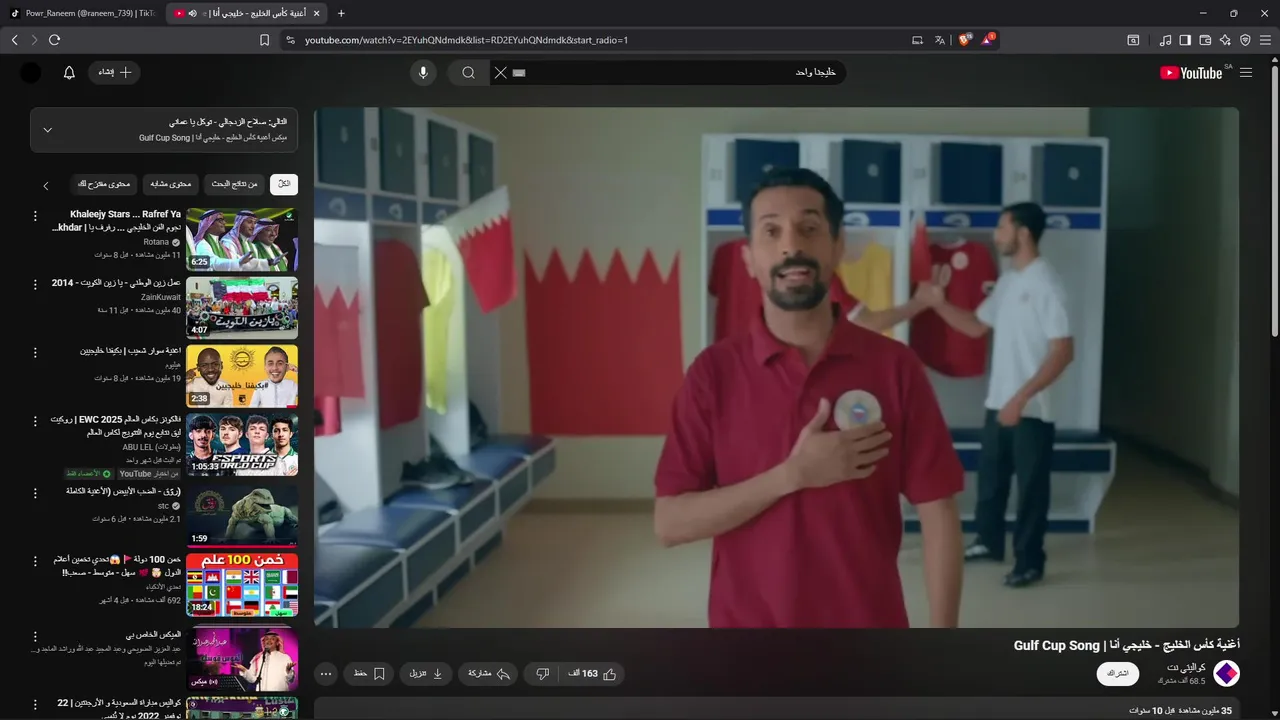The width and height of the screenshot is (1280, 720).
Task: Open the browser main menu
Action: pyautogui.click(x=1265, y=40)
